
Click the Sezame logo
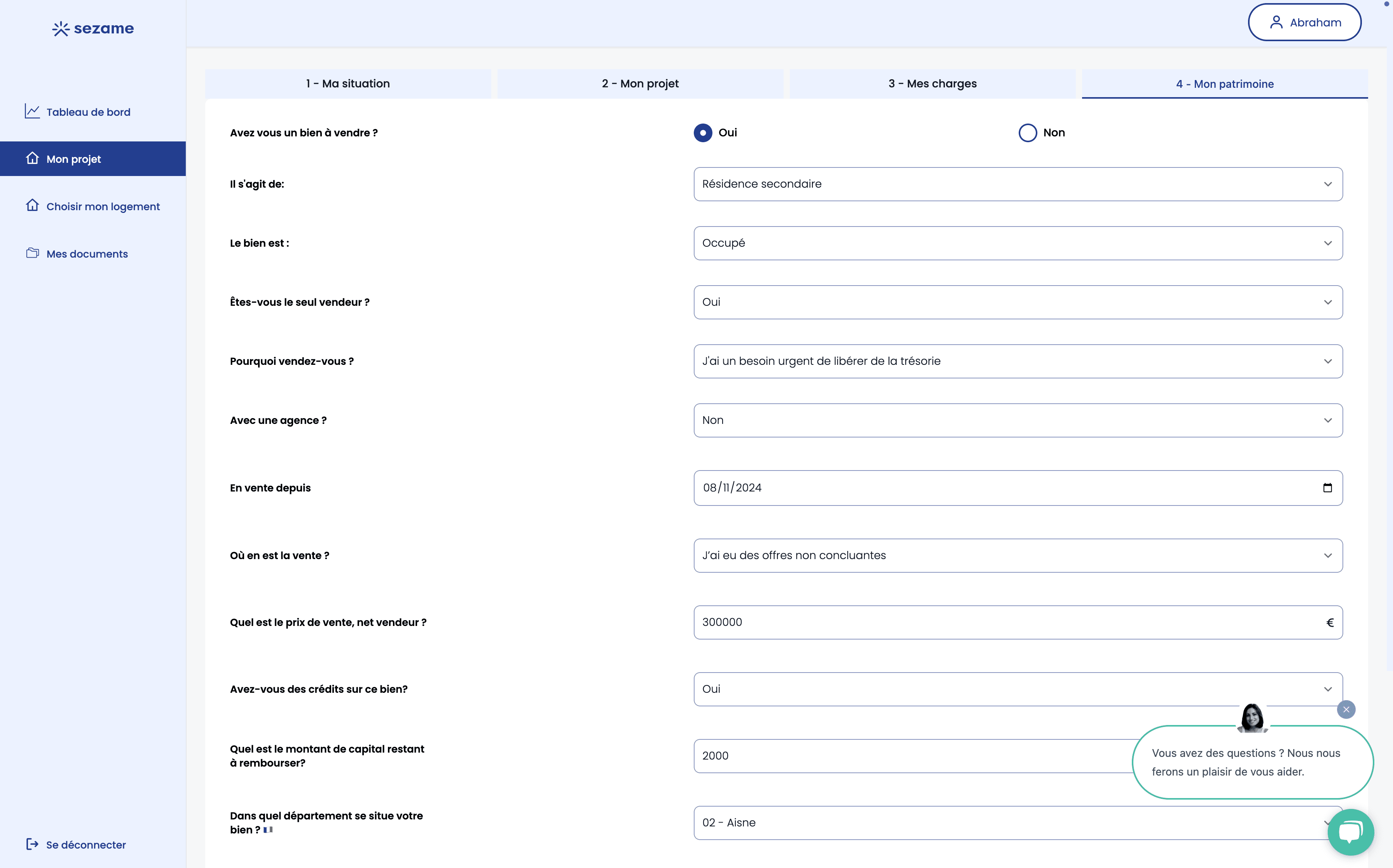93,28
